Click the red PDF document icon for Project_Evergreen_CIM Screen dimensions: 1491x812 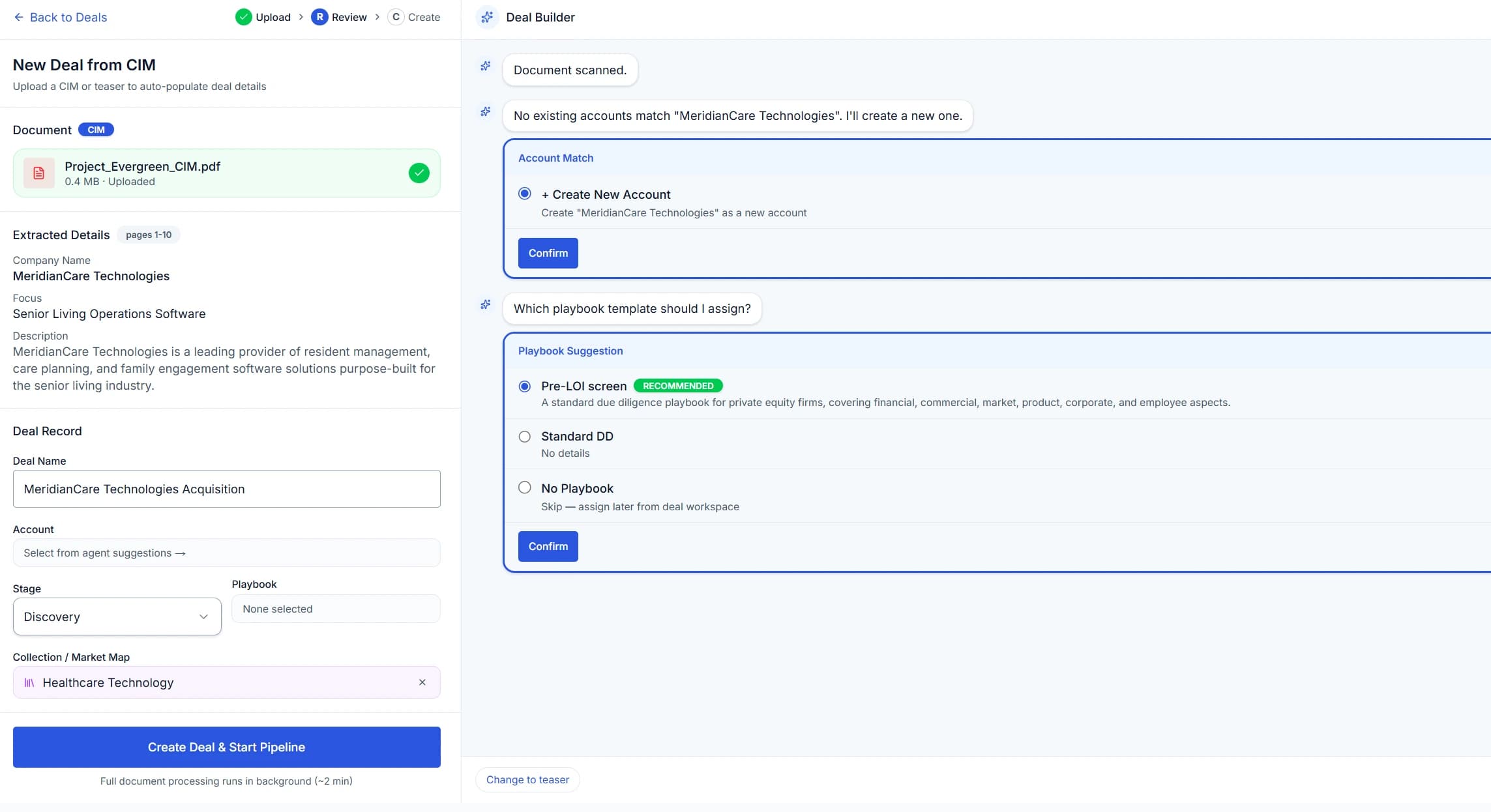point(38,173)
